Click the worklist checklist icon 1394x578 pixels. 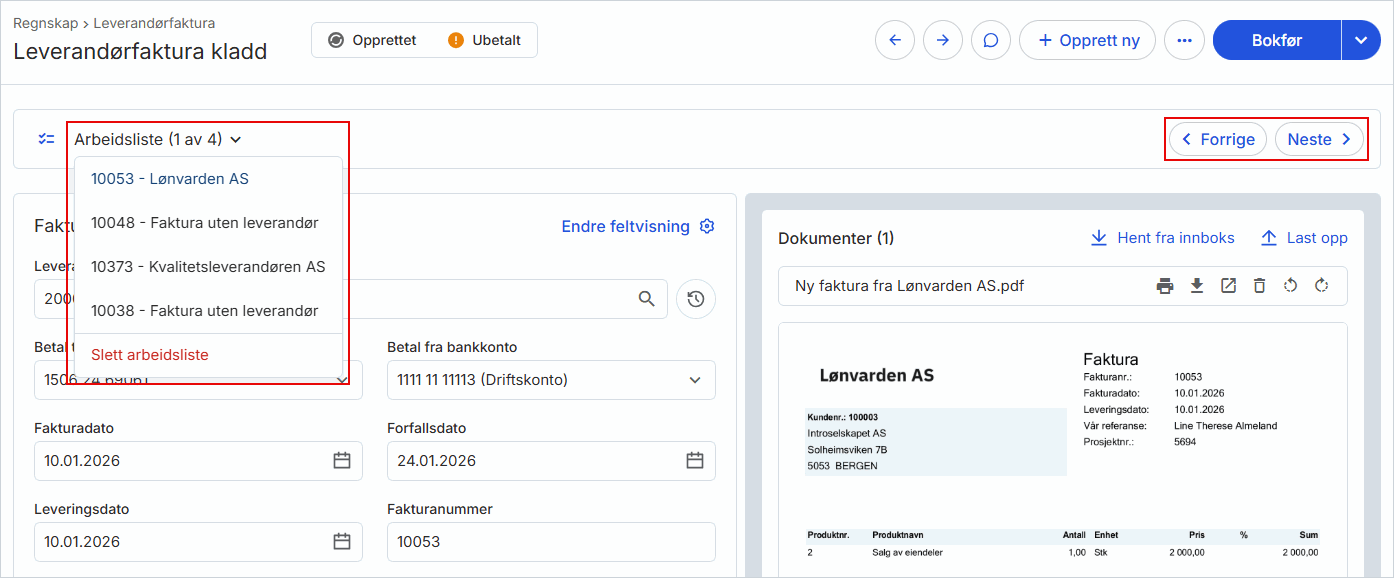pos(46,139)
